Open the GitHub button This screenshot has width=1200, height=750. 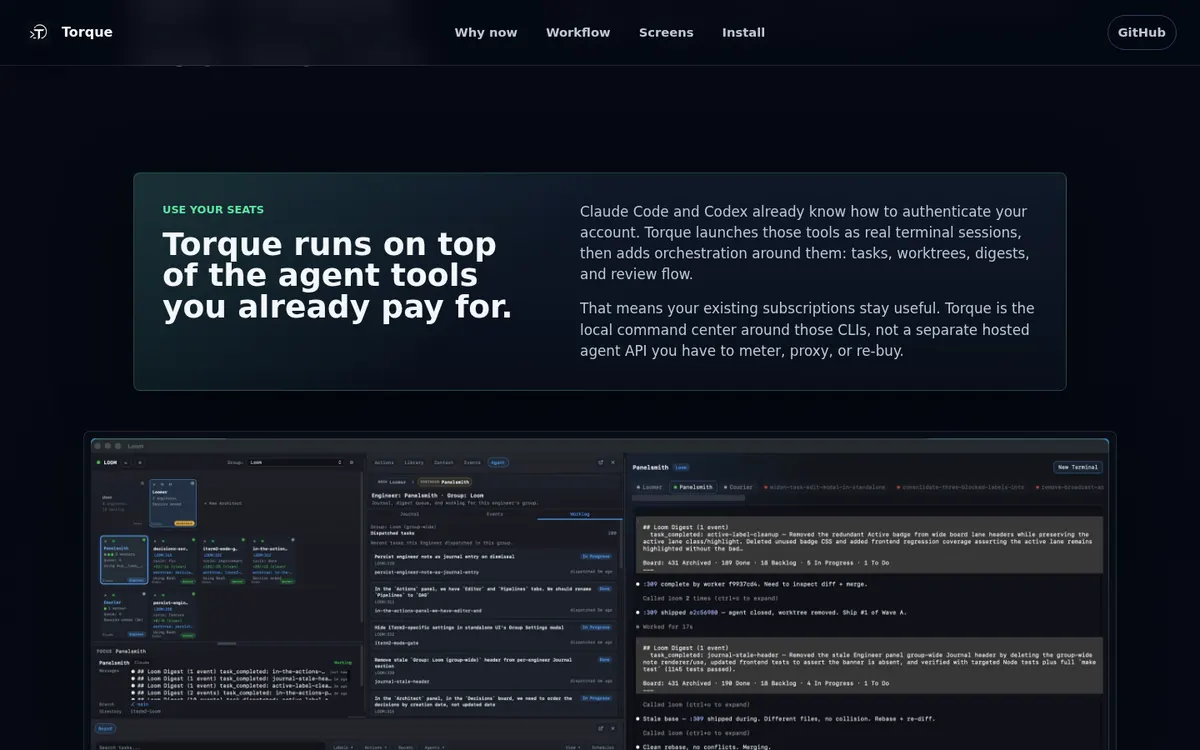coord(1141,32)
